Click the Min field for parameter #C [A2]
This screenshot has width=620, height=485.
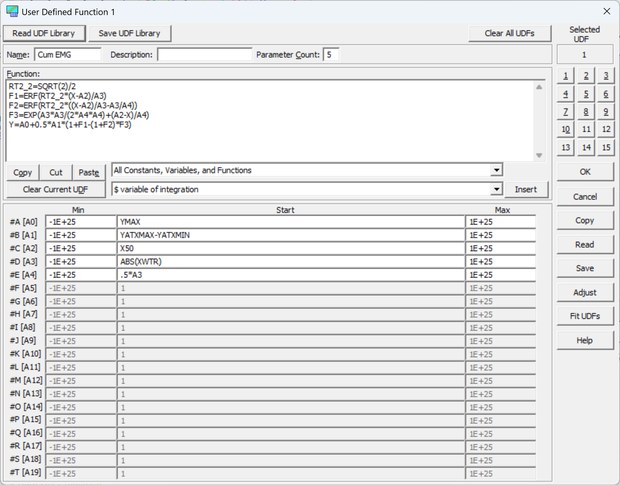pyautogui.click(x=81, y=248)
